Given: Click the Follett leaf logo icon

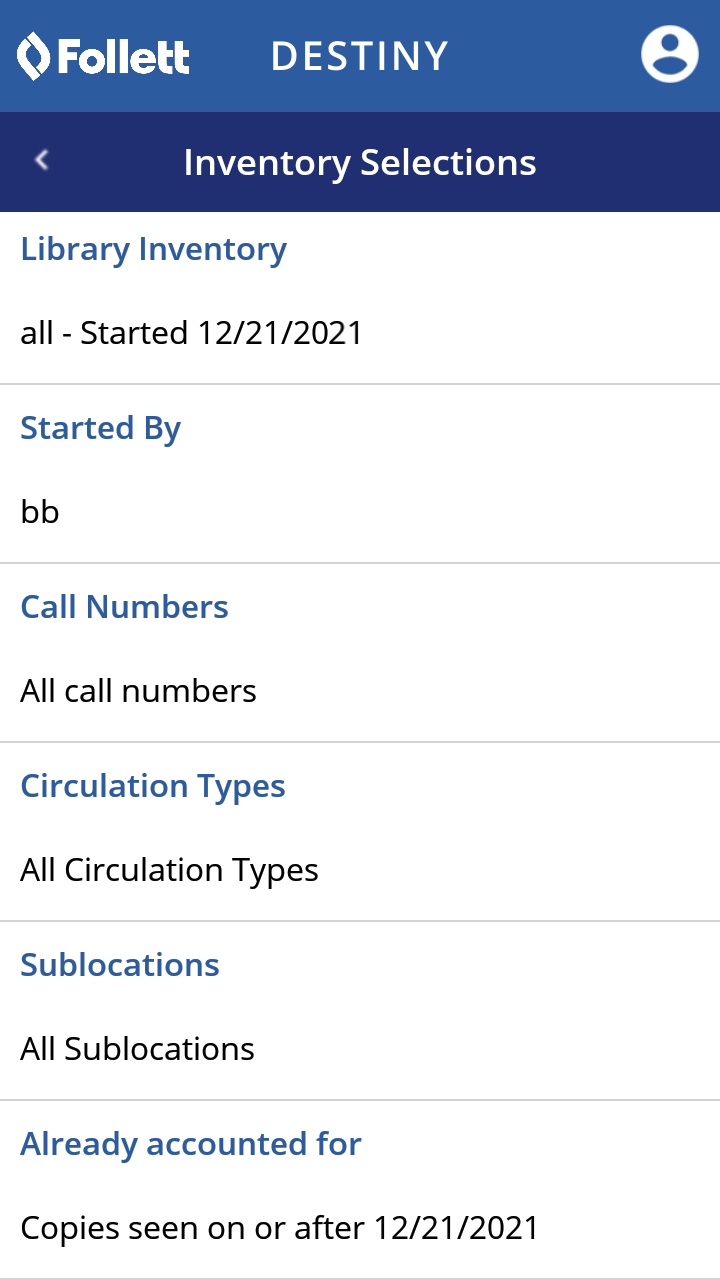Looking at the screenshot, I should point(33,56).
